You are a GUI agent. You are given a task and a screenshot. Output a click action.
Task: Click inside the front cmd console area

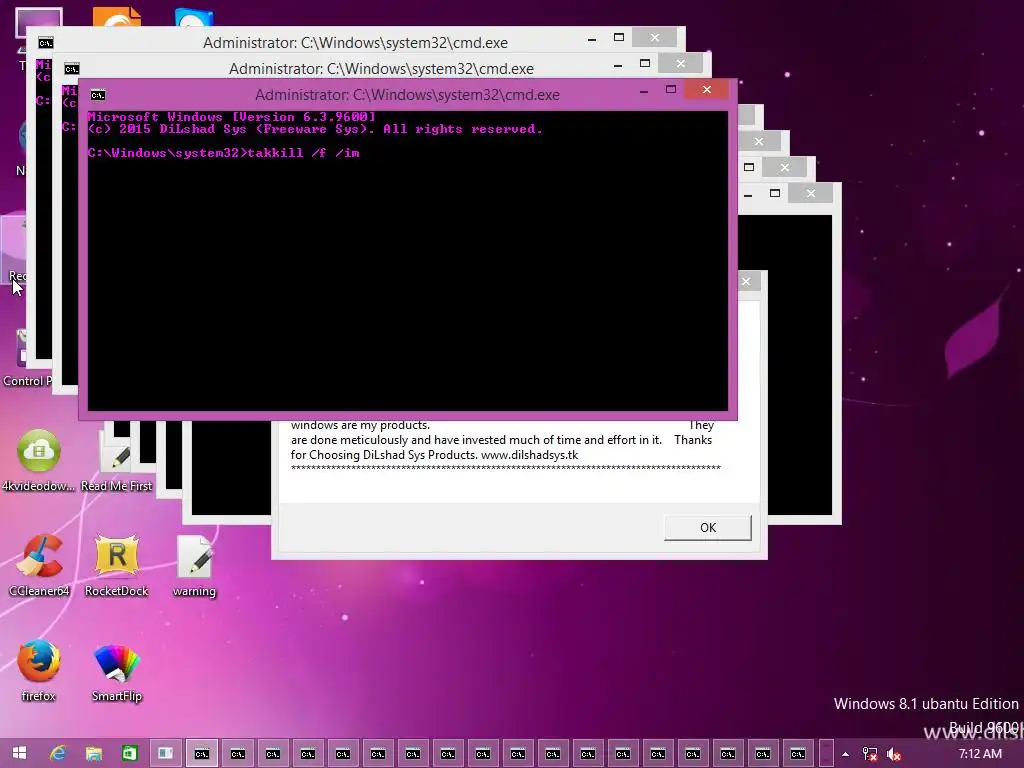click(408, 261)
